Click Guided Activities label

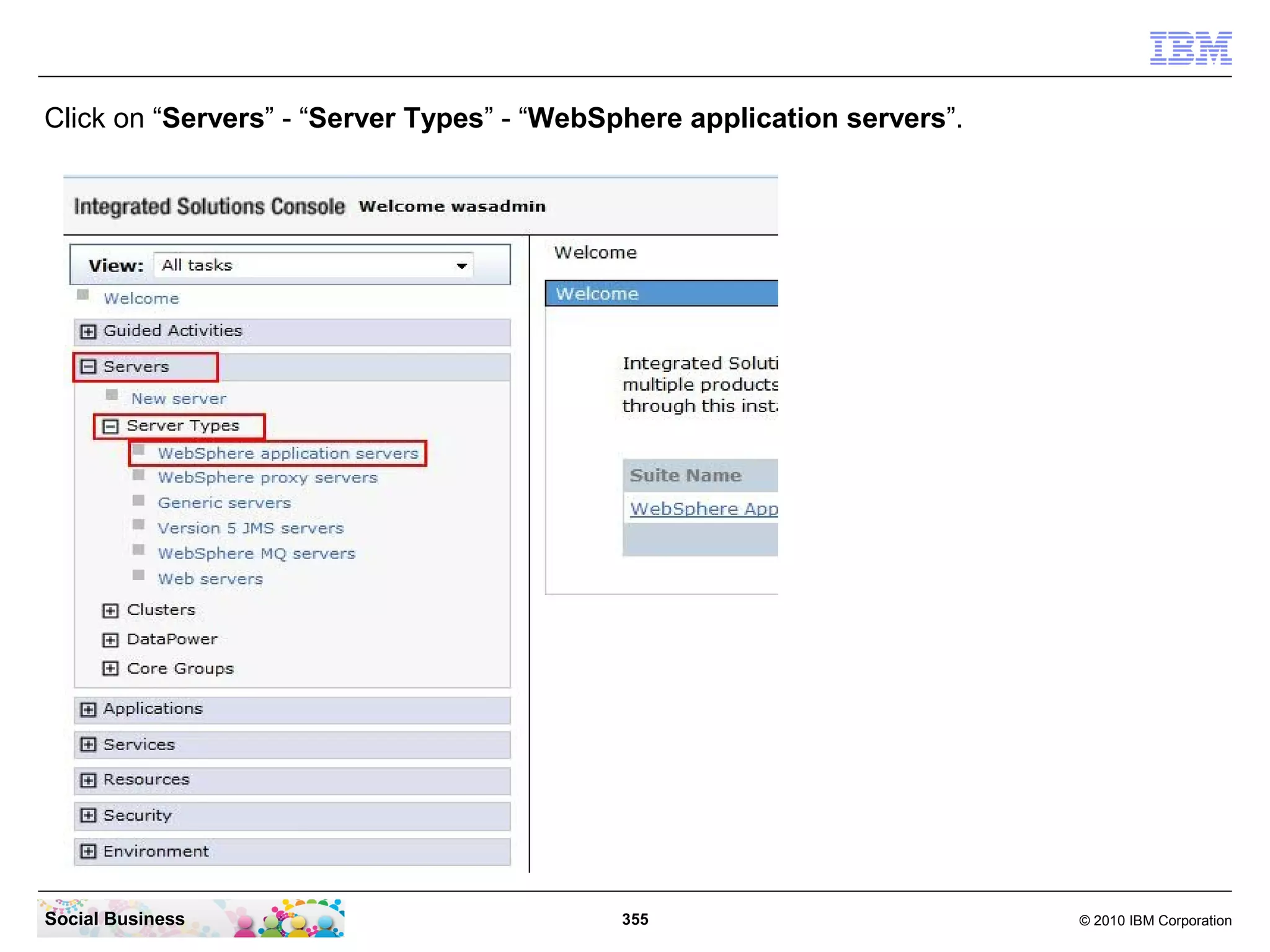172,331
